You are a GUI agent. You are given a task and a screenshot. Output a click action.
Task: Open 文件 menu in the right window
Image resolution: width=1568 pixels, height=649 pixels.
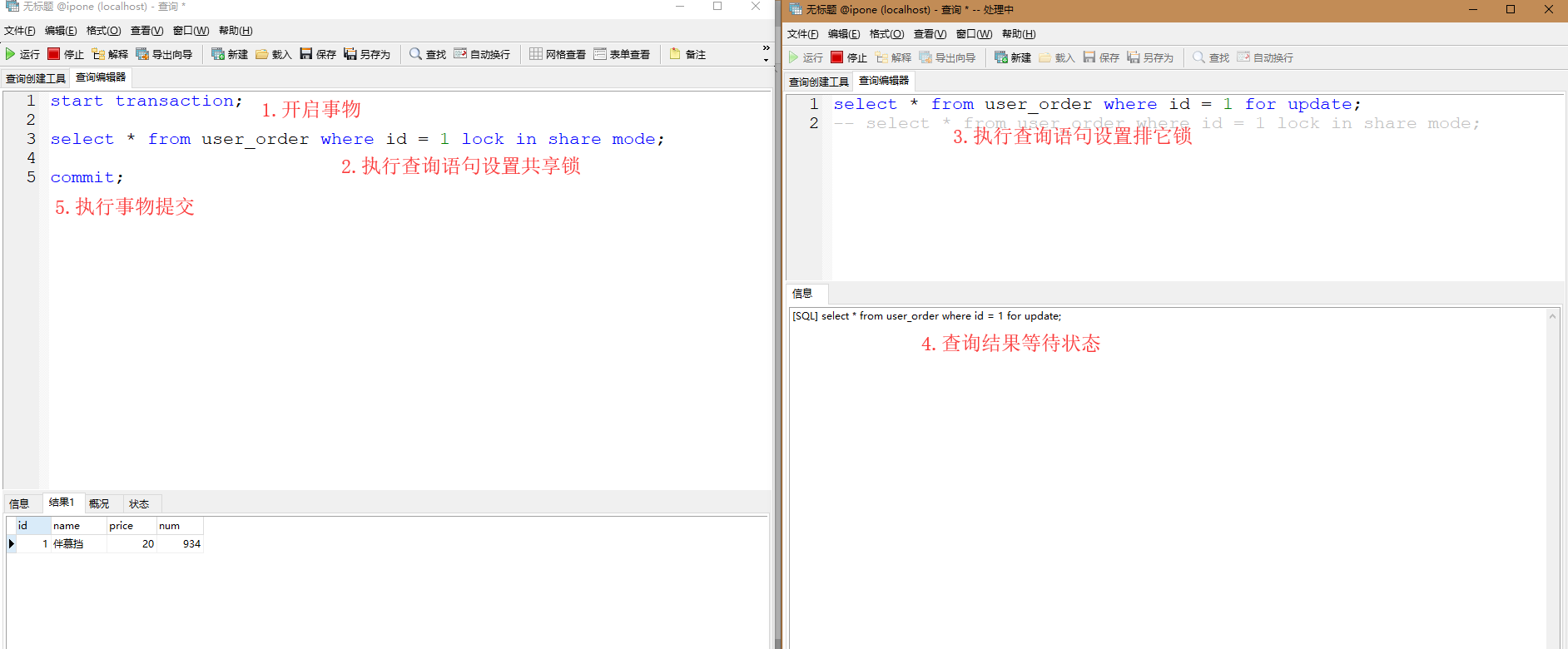point(803,34)
